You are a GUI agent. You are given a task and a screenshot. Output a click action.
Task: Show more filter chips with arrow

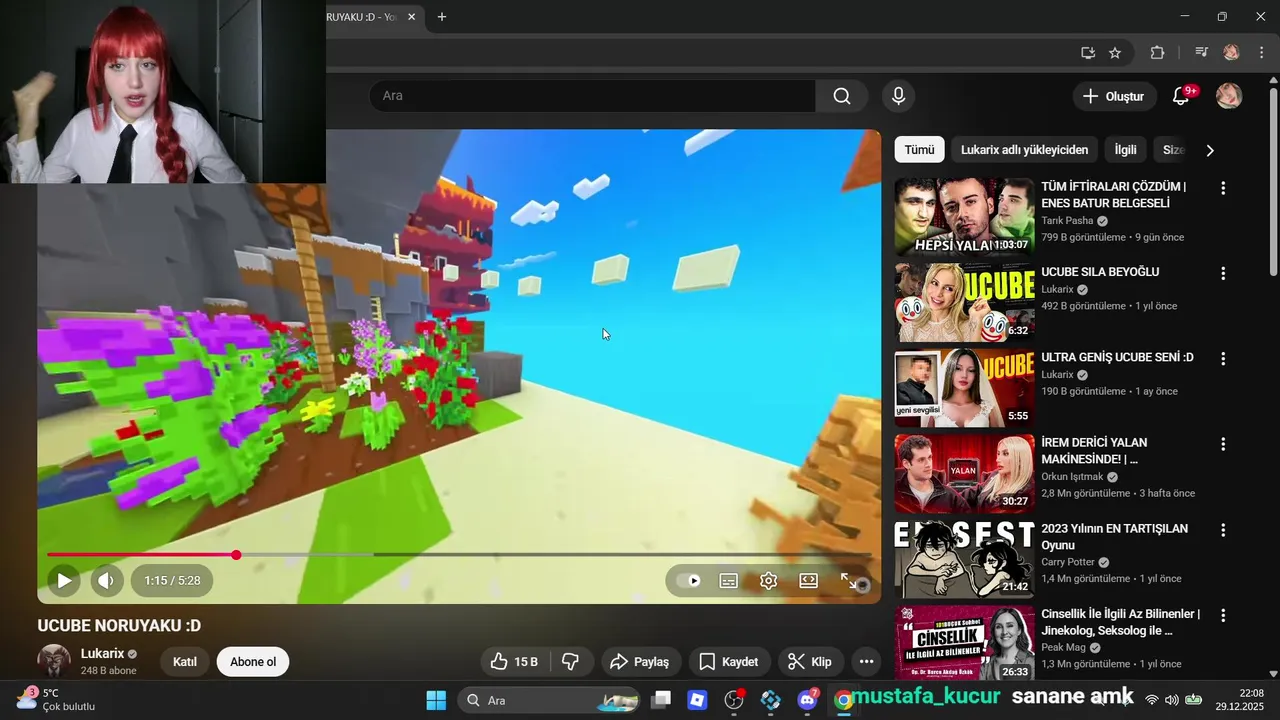[x=1210, y=150]
